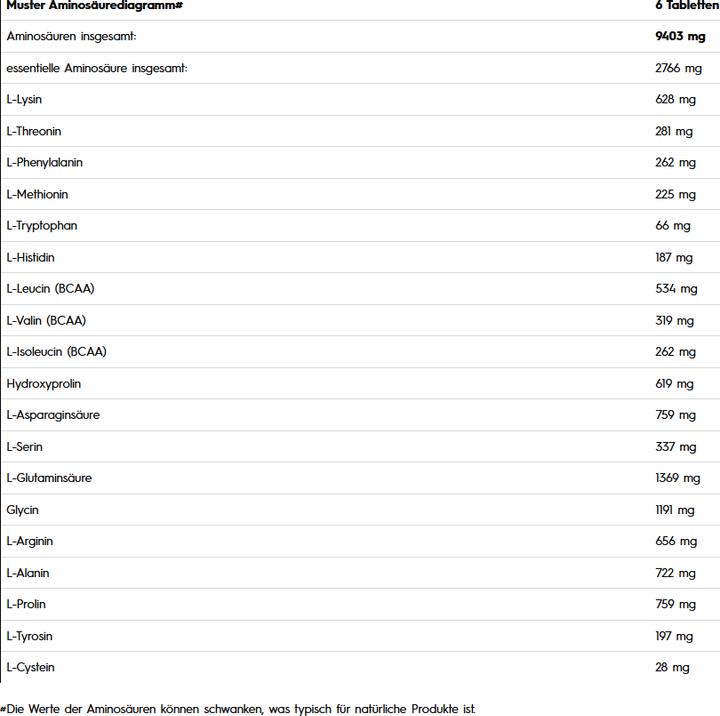Click the 66 mg value for L-Tryptophan
Viewport: 720px width, 716px height.
click(673, 225)
